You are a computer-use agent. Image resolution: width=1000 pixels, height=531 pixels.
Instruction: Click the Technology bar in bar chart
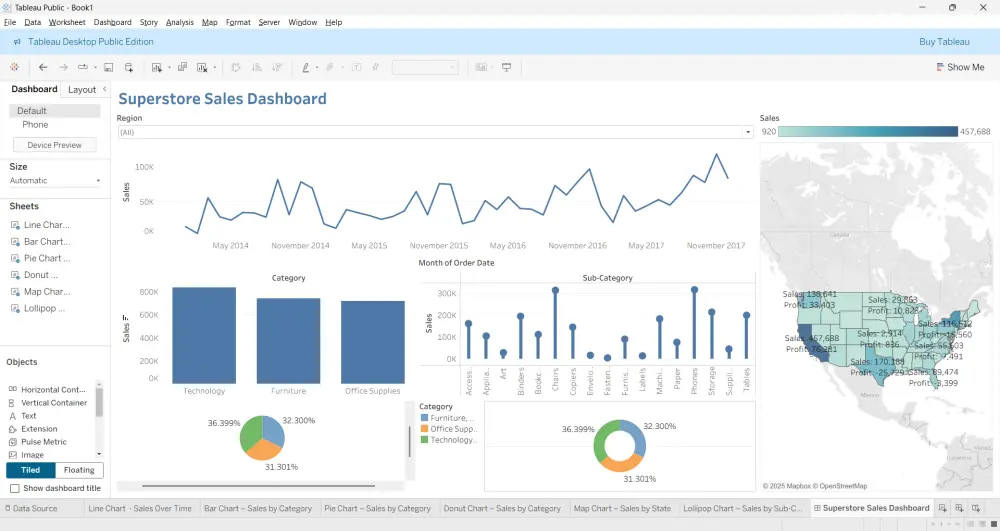[204, 335]
